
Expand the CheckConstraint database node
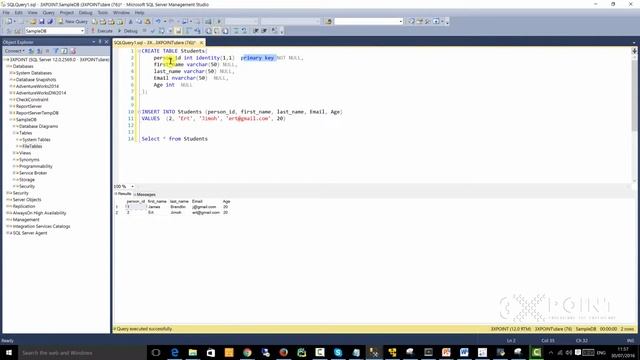coord(11,100)
